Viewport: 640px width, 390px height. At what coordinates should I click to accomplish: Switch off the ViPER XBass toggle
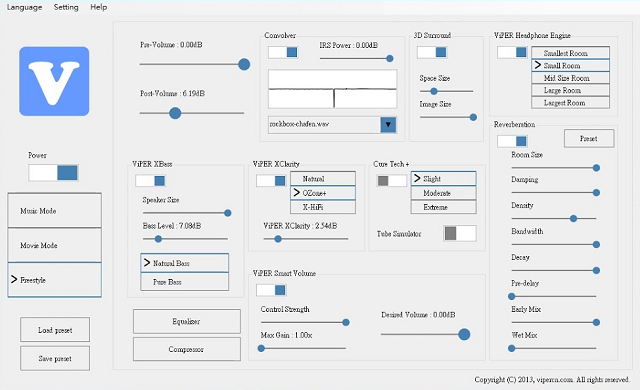[x=150, y=181]
